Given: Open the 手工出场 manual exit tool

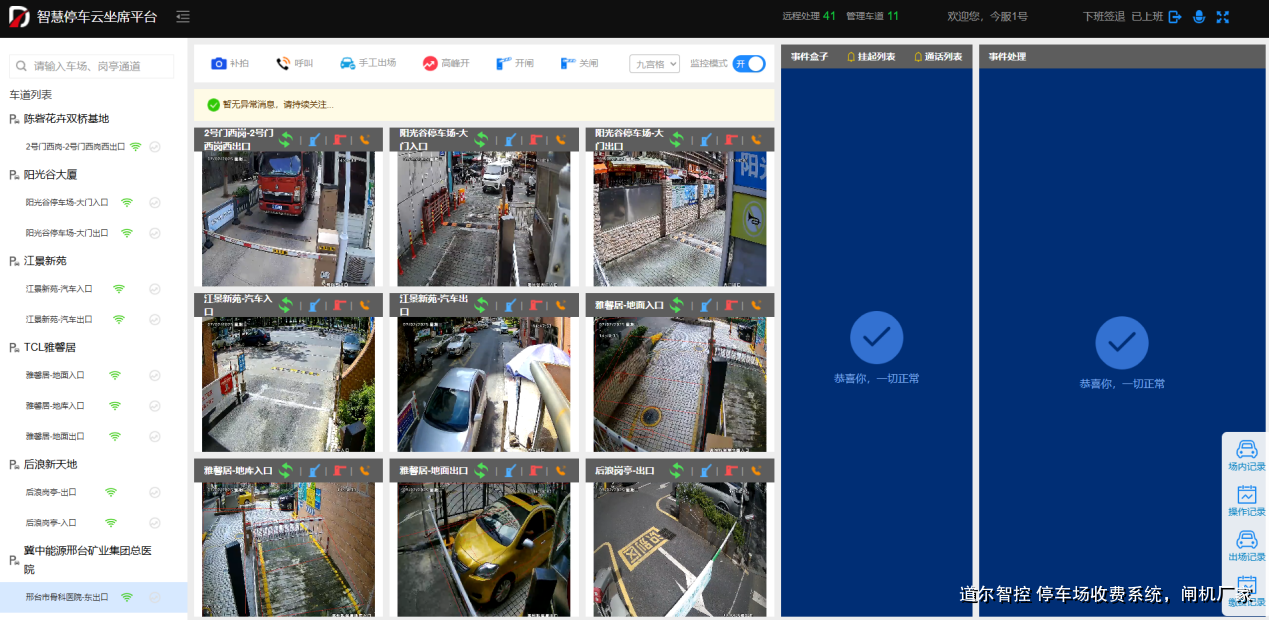Looking at the screenshot, I should tap(347, 63).
